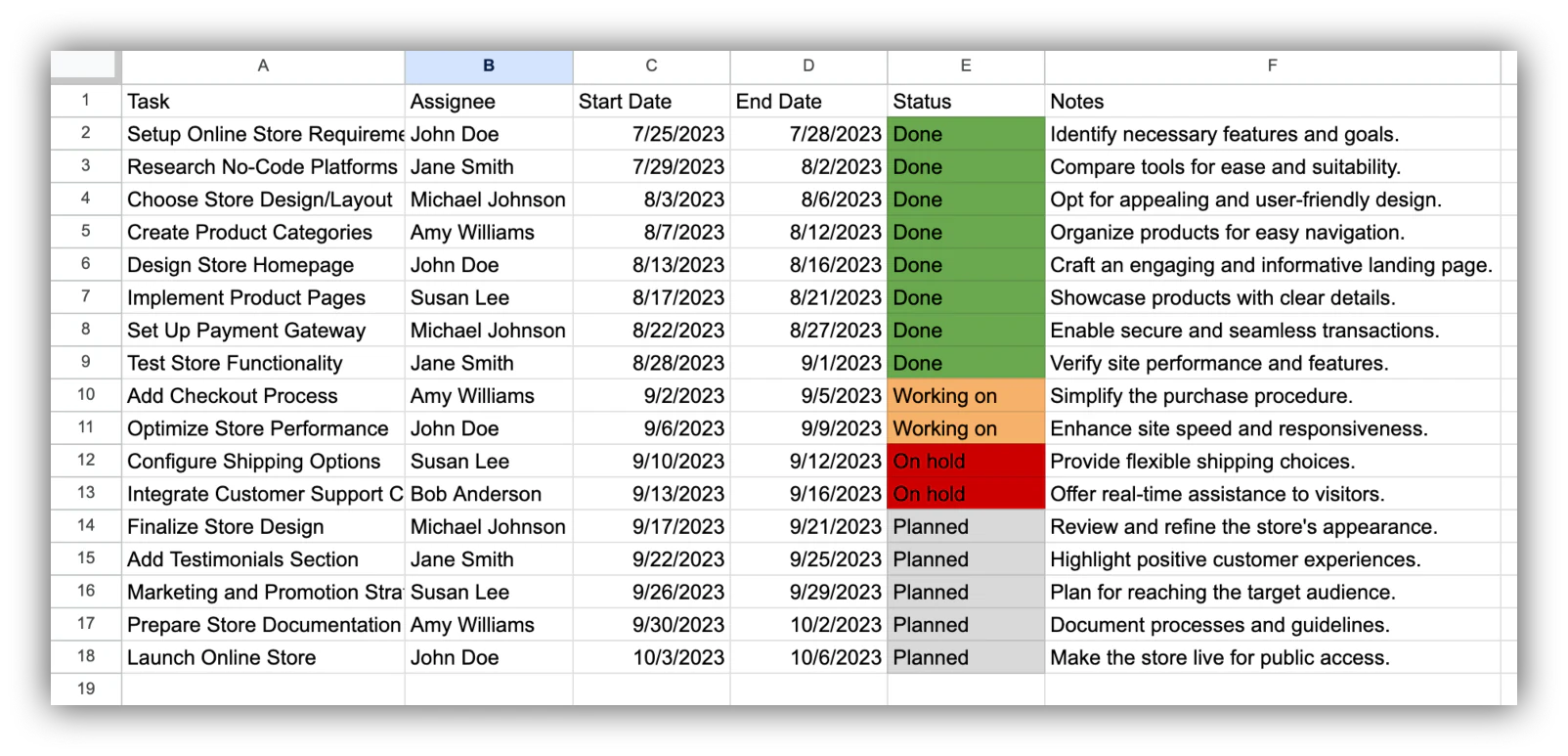Select the note "Plan for reaching the target audience."
This screenshot has width=1568, height=756.
(x=1272, y=592)
